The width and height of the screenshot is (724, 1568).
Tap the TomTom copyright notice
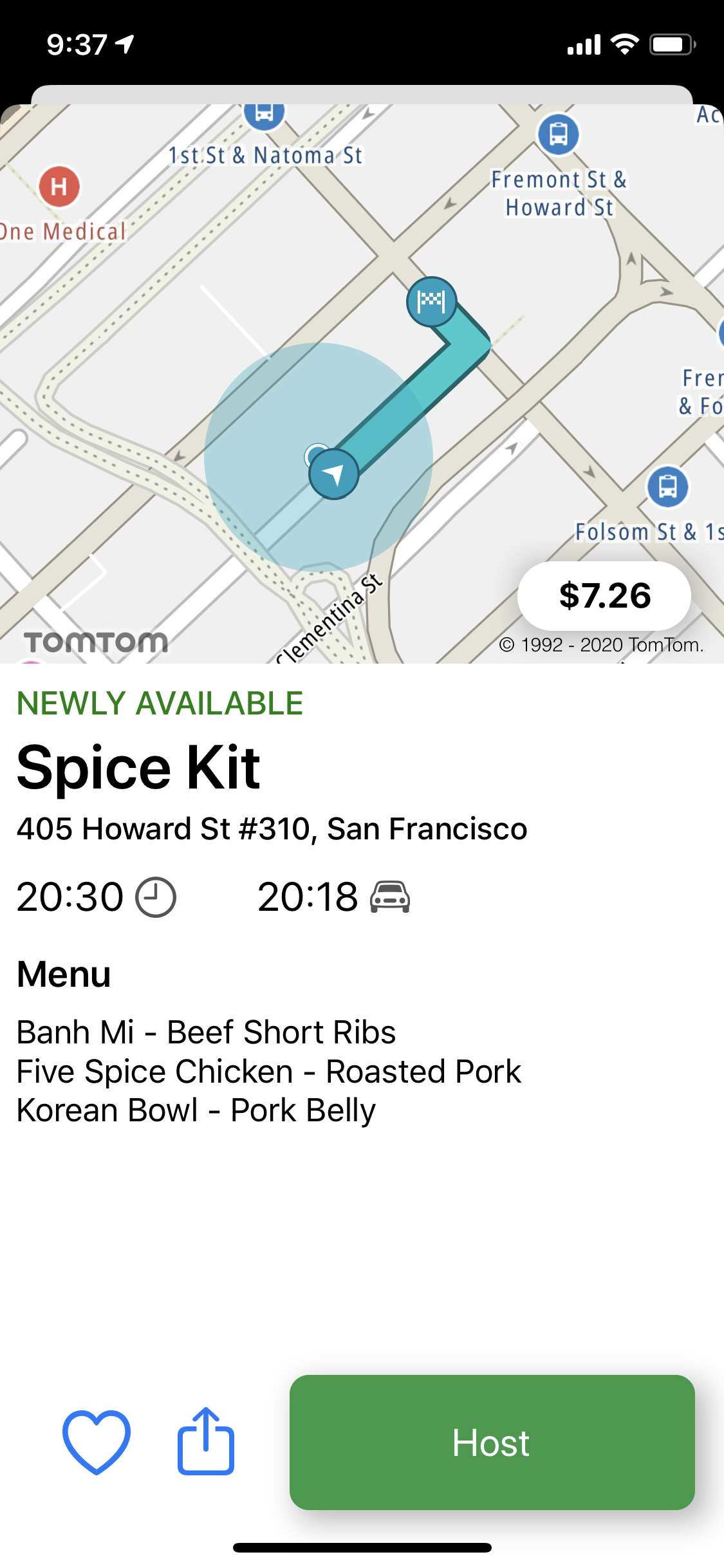[x=601, y=644]
